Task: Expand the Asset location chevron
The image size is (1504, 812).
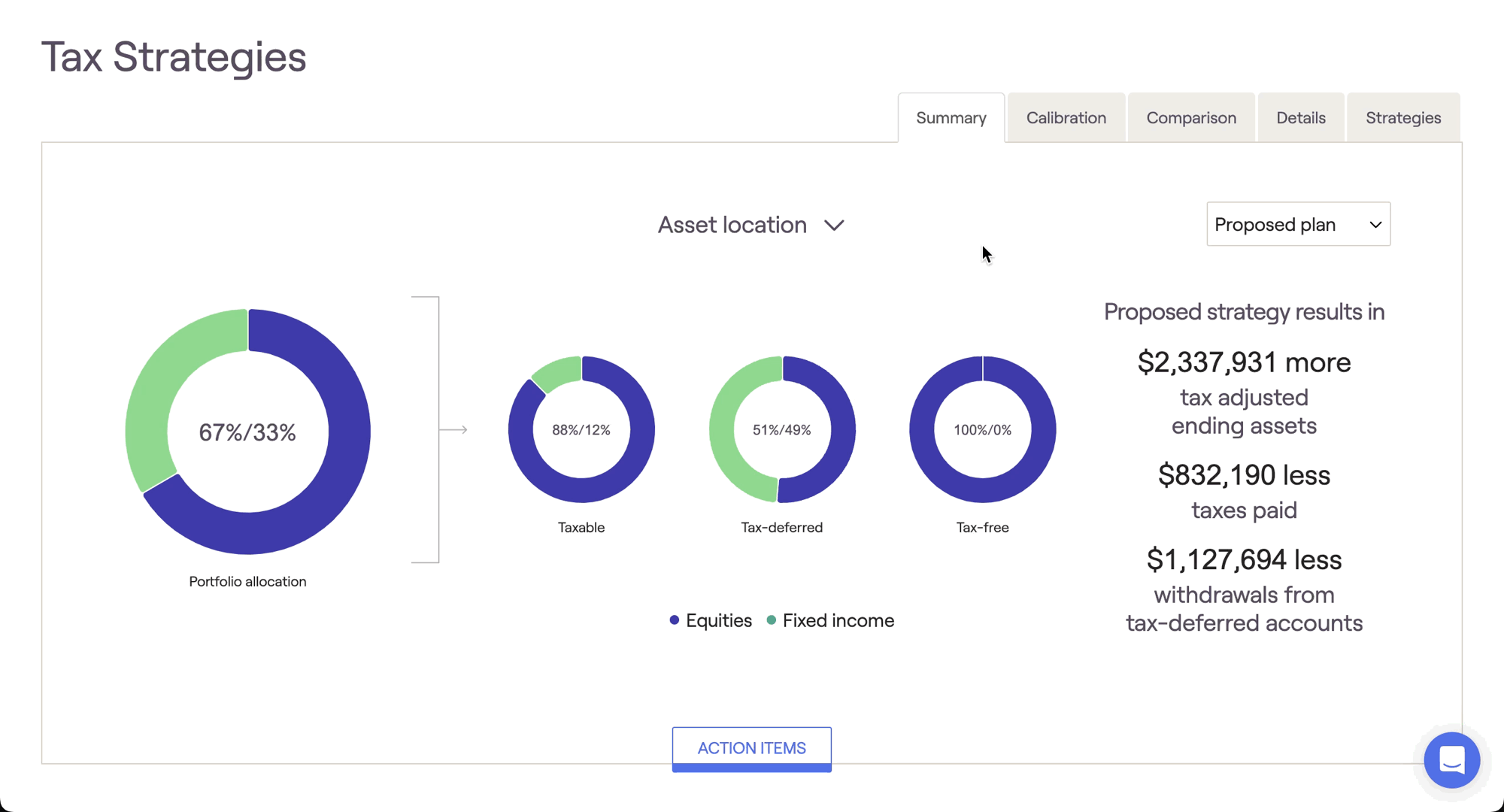Action: pyautogui.click(x=834, y=226)
